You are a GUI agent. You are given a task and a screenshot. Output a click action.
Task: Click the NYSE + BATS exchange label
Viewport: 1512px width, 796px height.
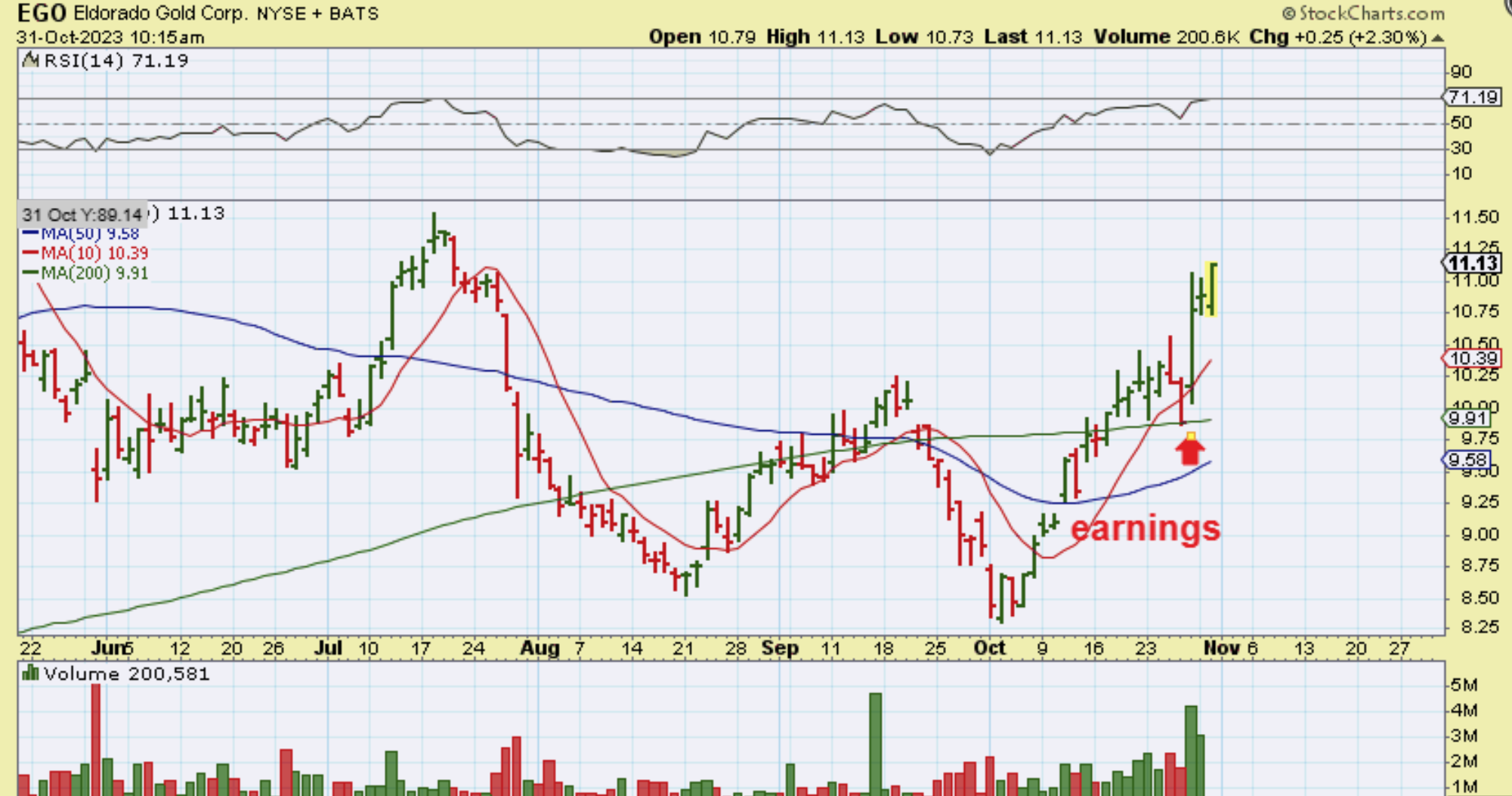[x=317, y=14]
